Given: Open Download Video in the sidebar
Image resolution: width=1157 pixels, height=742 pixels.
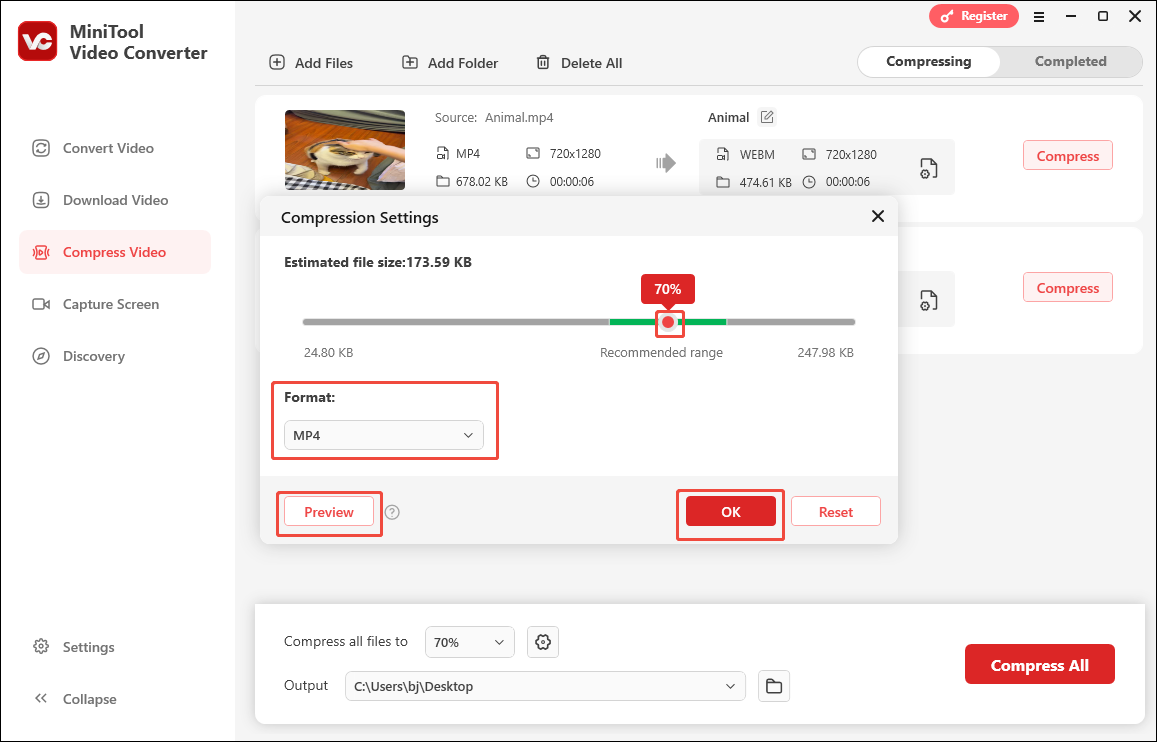Looking at the screenshot, I should pos(100,200).
